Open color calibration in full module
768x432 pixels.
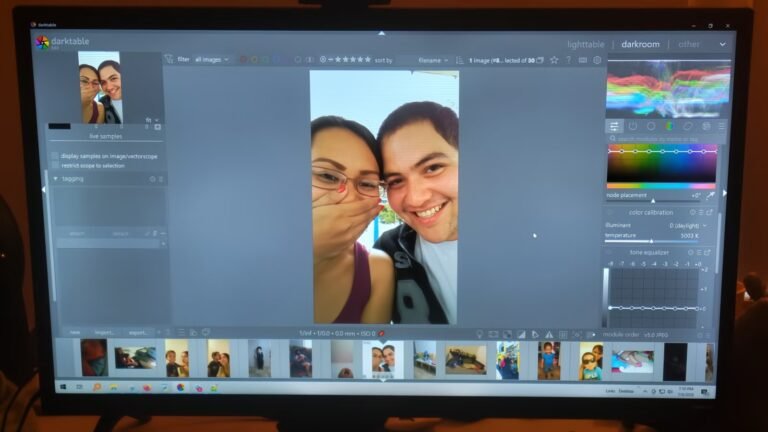709,213
